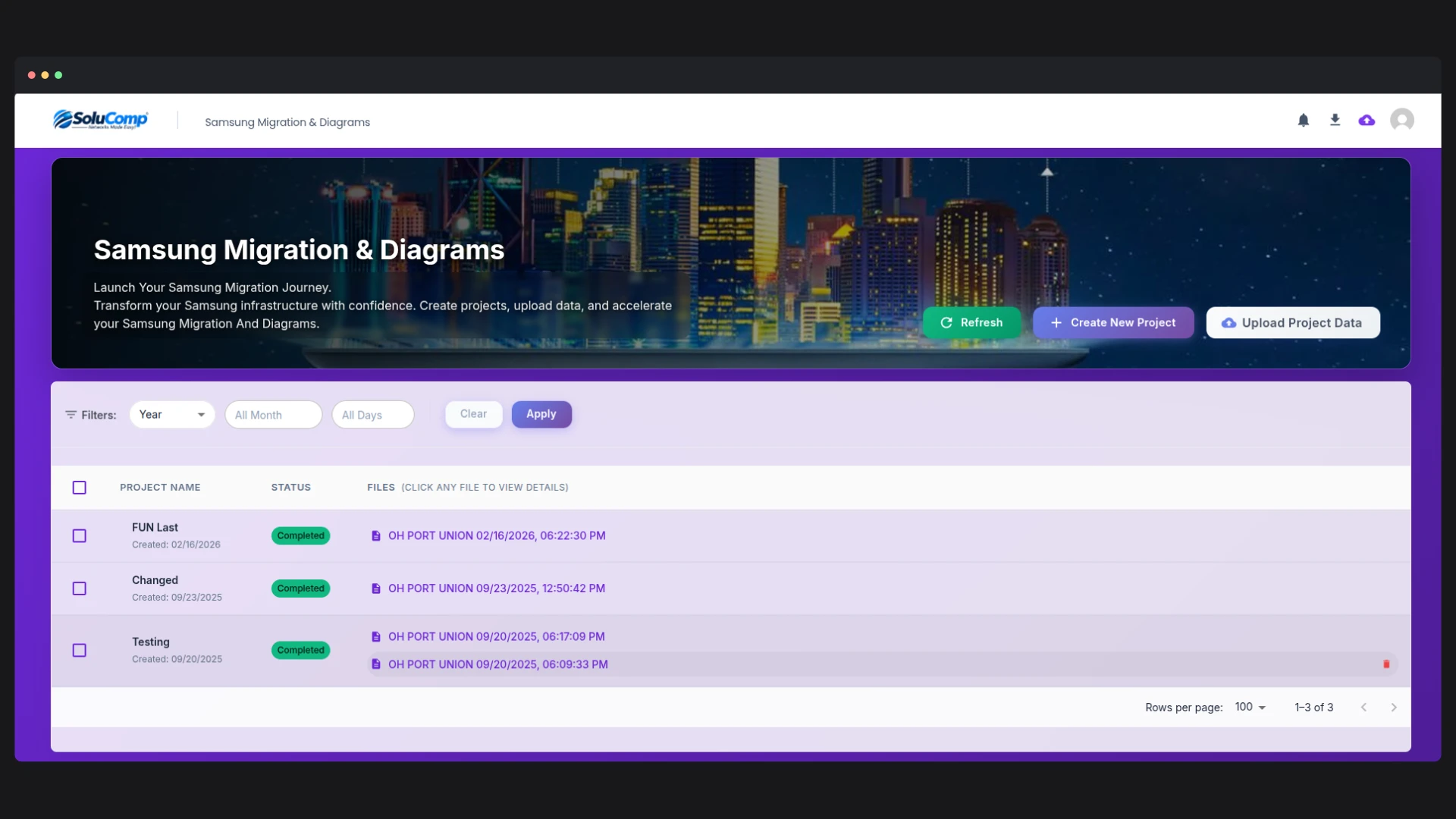Open the All Days filter
Screen dimensions: 1456x819
[373, 415]
